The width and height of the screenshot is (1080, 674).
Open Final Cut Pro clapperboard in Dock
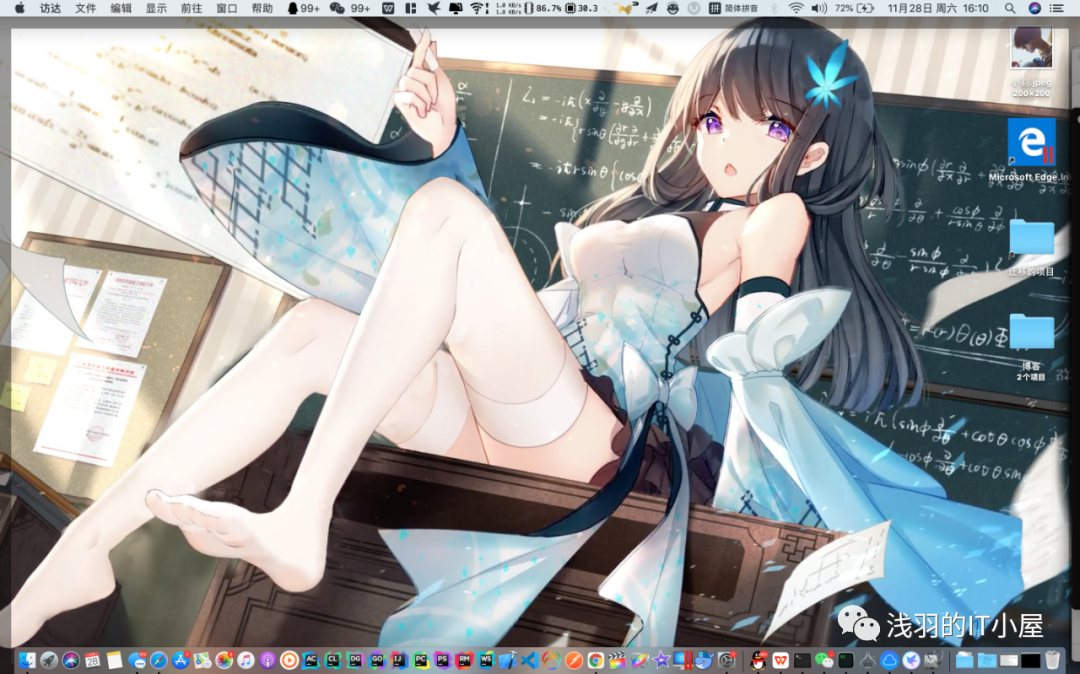point(617,660)
